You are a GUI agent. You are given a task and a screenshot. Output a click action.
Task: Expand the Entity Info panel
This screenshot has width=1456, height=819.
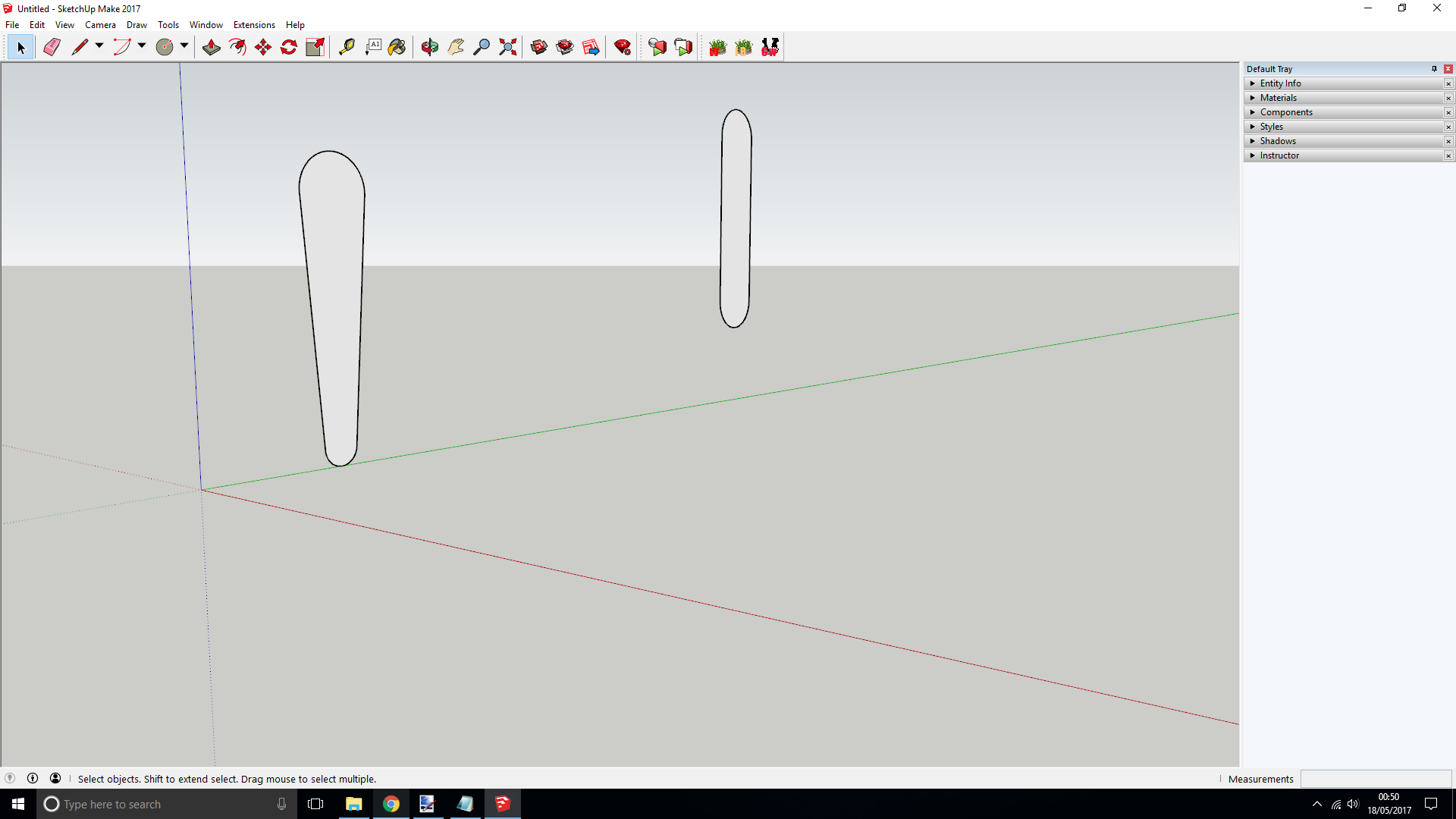[1280, 83]
